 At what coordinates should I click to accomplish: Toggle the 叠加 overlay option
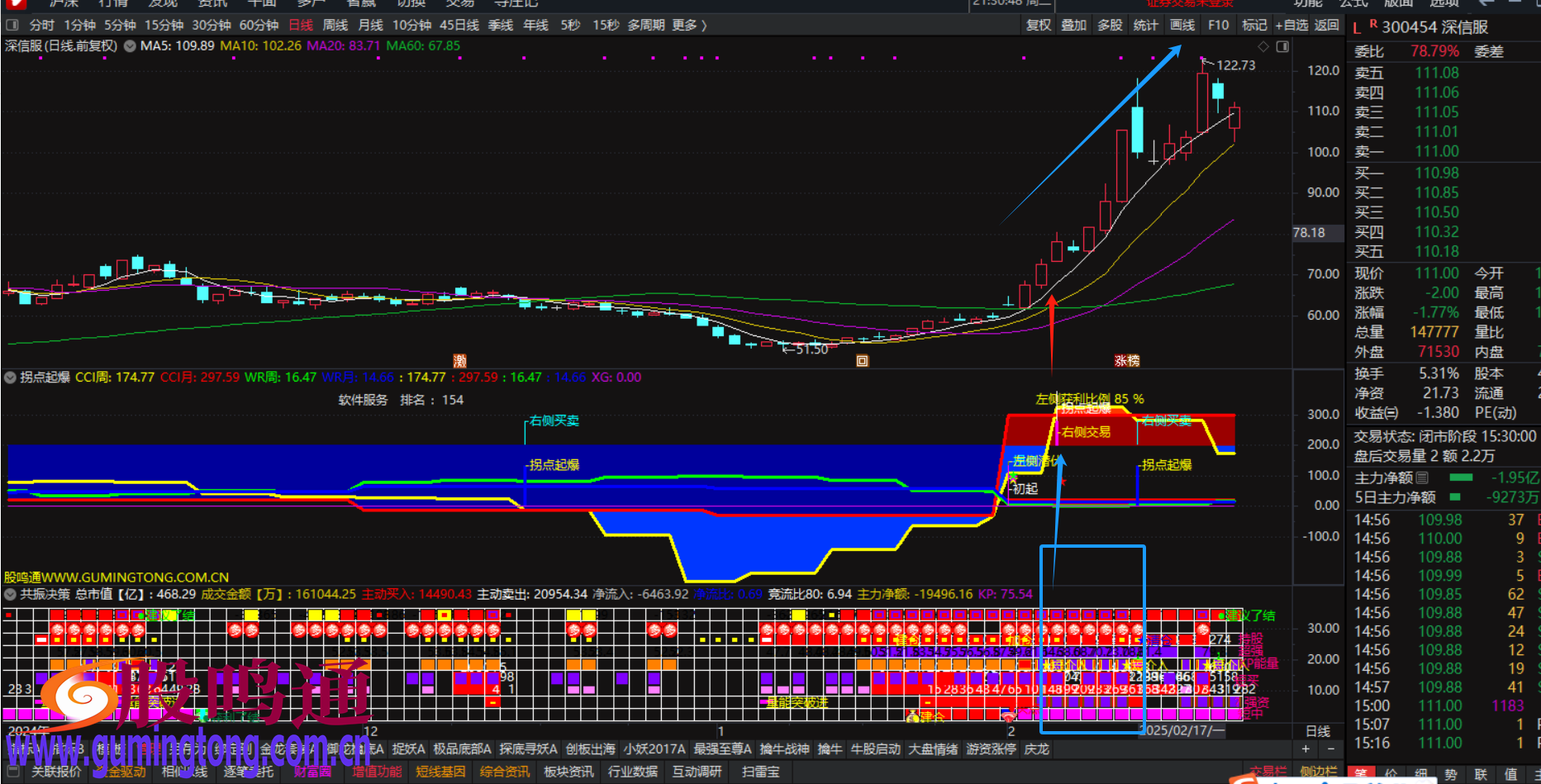pyautogui.click(x=1073, y=26)
